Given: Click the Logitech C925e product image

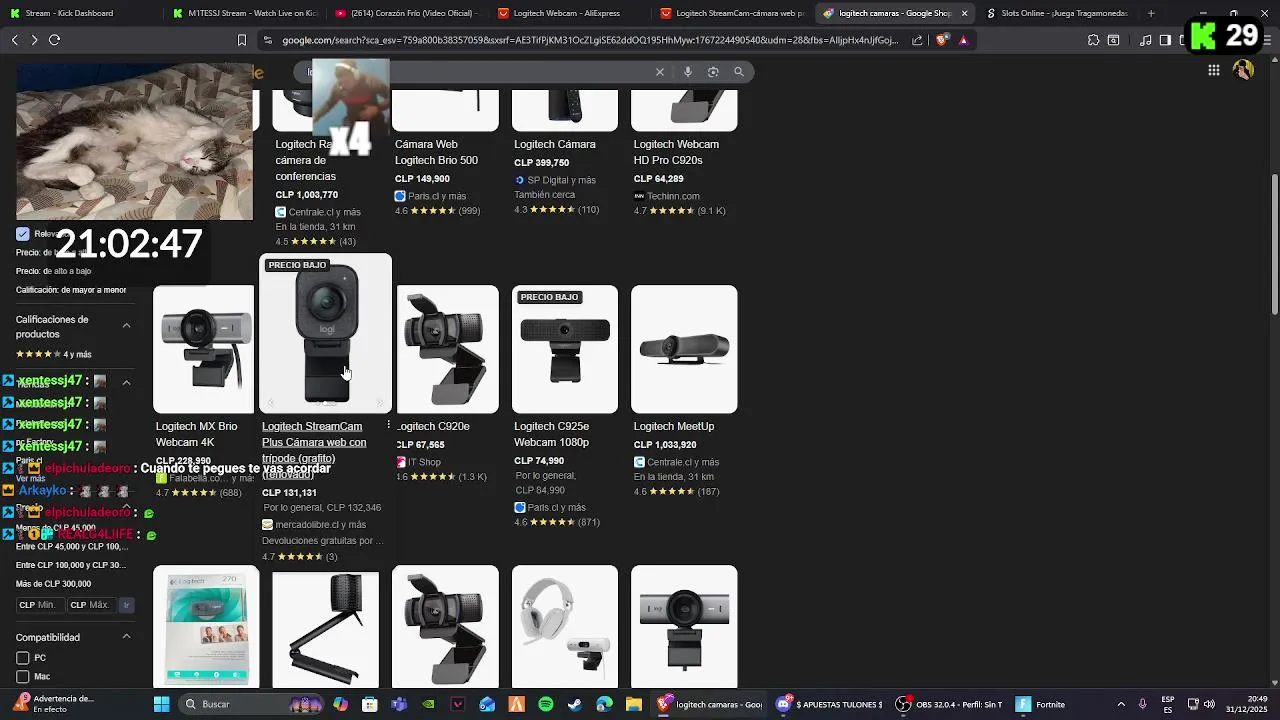Looking at the screenshot, I should pos(565,349).
